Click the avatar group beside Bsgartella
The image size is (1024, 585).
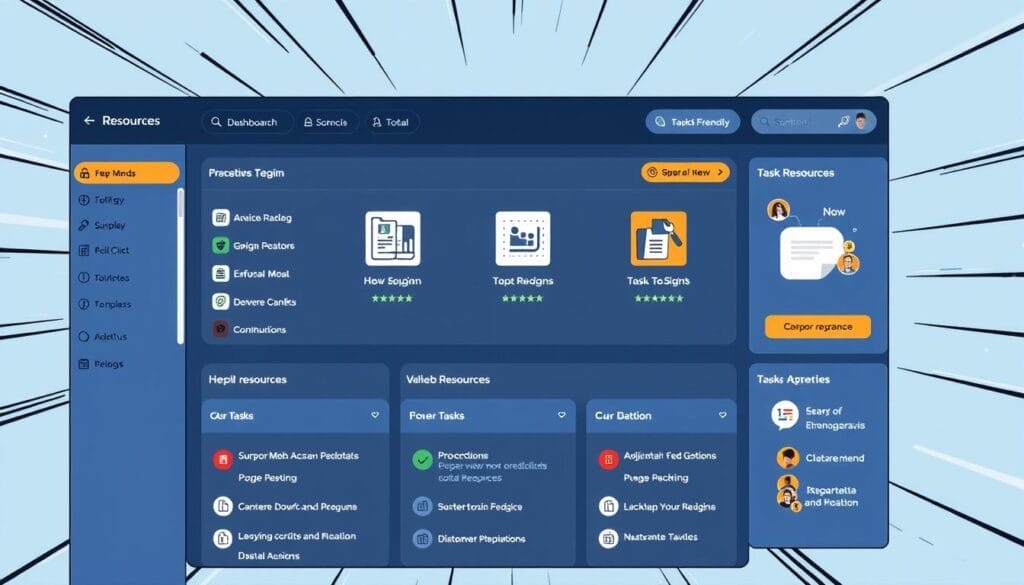[x=788, y=494]
